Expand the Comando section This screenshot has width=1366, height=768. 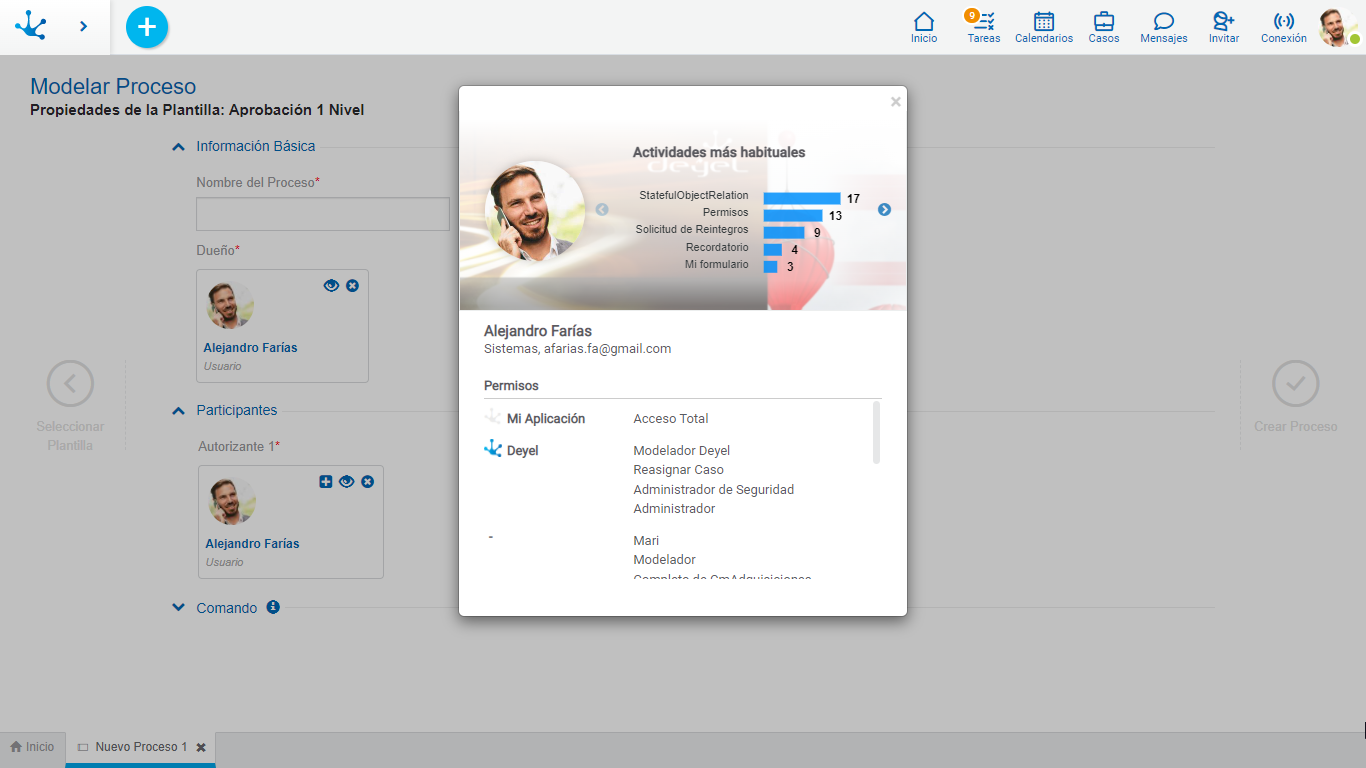click(178, 608)
